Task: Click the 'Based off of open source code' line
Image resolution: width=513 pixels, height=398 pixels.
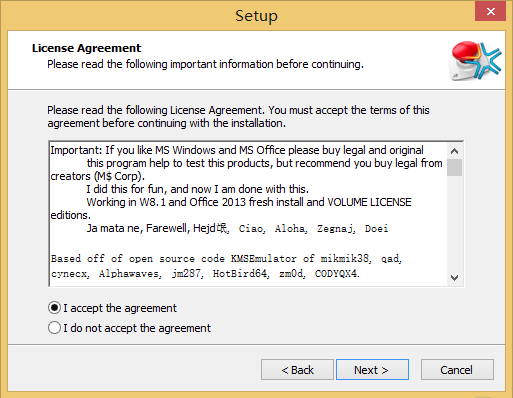Action: (x=226, y=259)
